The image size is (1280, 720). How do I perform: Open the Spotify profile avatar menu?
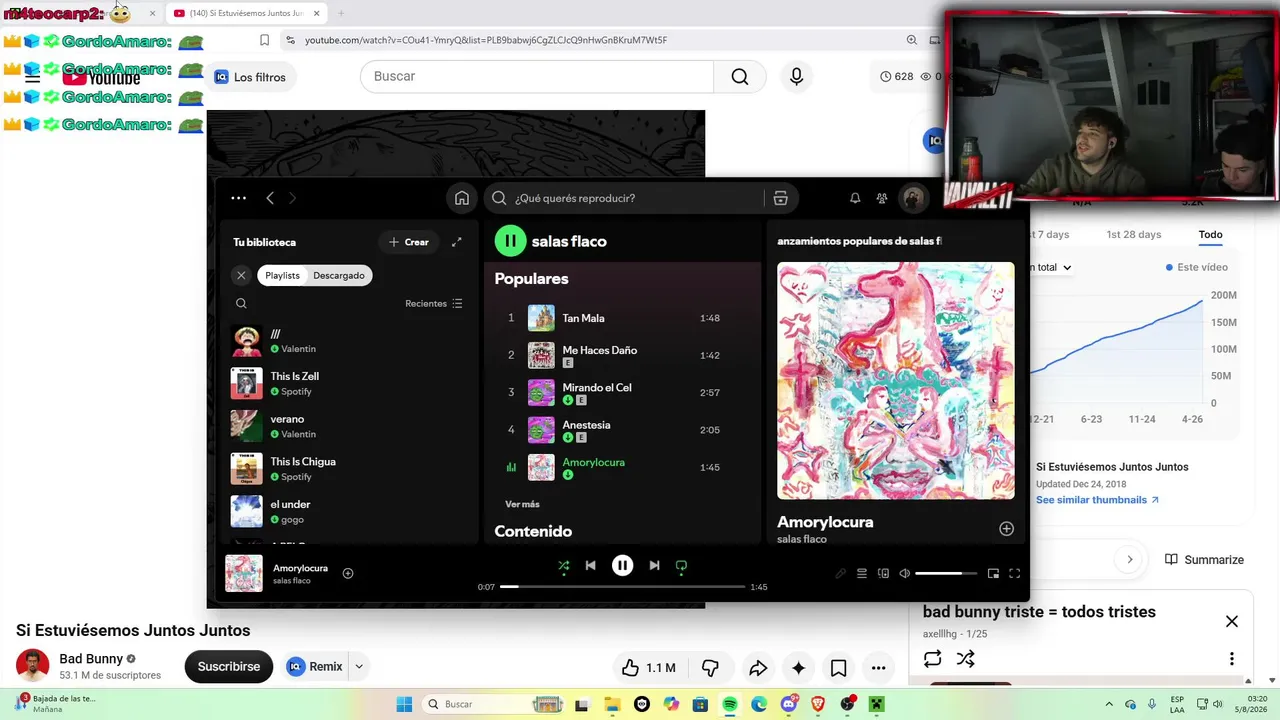coord(912,198)
